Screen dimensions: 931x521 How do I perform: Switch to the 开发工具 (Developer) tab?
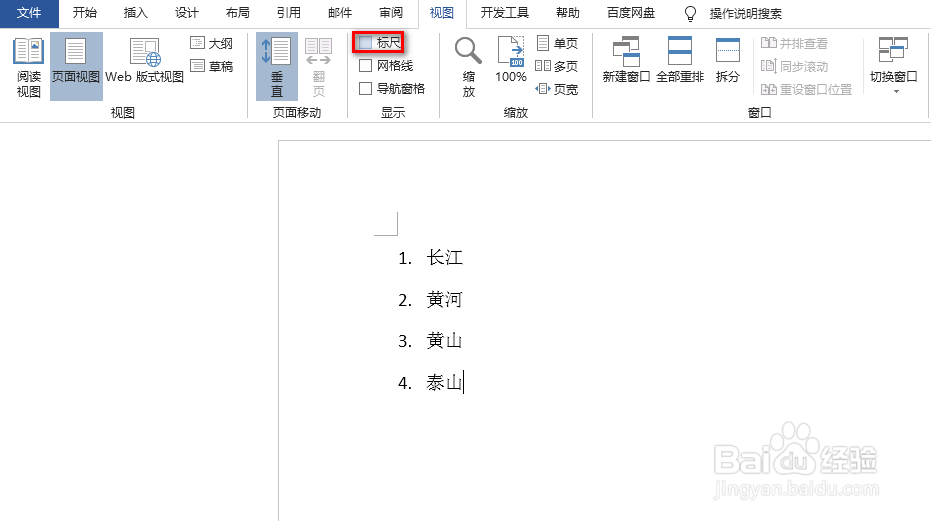point(505,13)
